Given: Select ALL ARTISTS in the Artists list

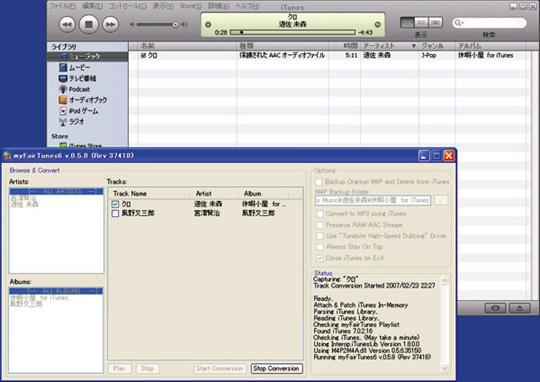Looking at the screenshot, I should (x=56, y=192).
